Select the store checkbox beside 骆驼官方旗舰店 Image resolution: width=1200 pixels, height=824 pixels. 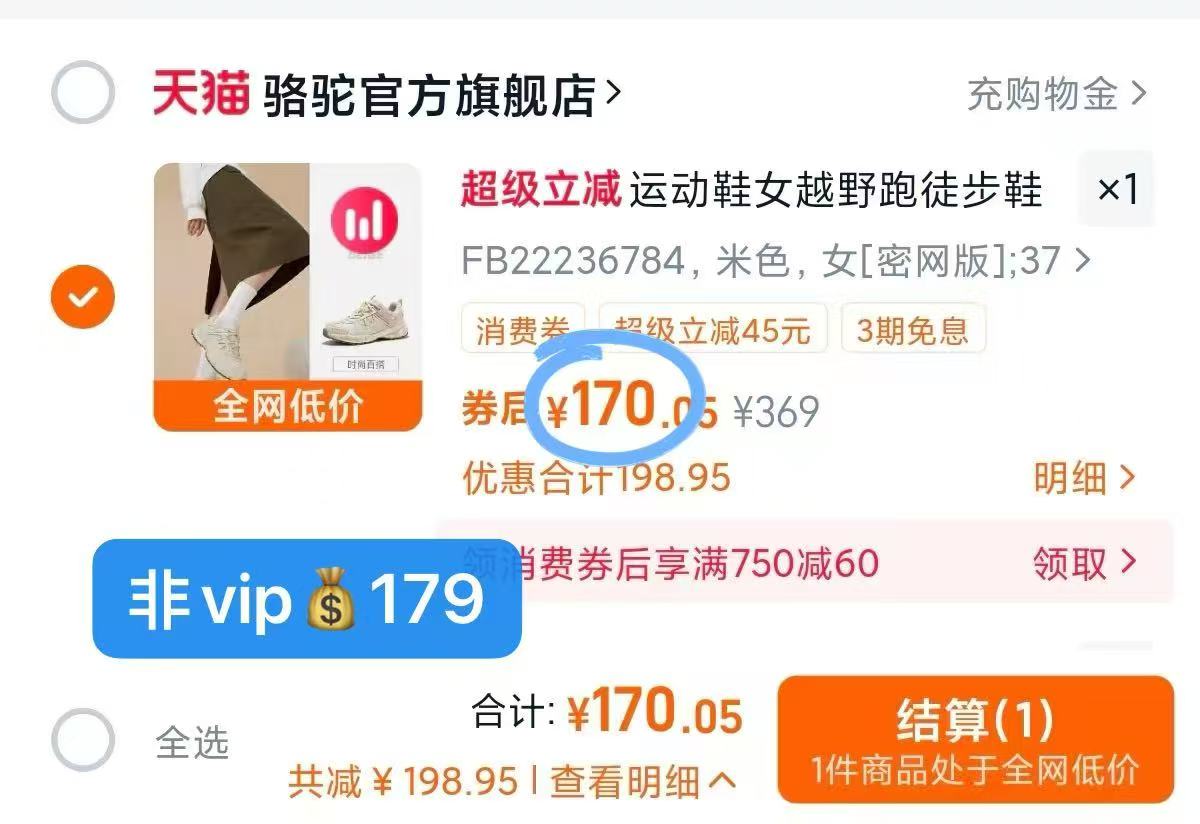[83, 93]
